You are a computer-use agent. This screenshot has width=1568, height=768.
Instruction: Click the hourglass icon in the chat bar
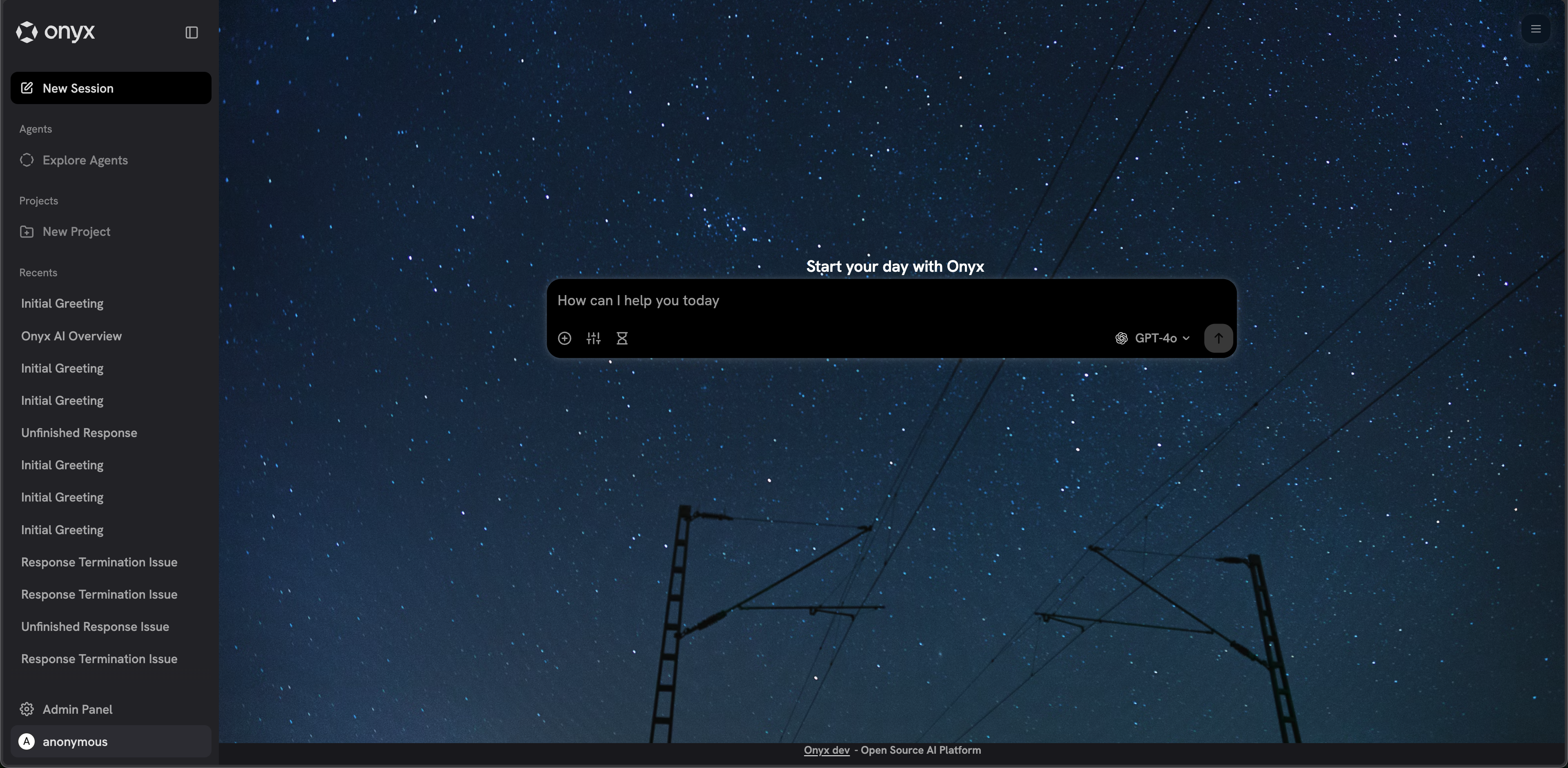(x=622, y=339)
